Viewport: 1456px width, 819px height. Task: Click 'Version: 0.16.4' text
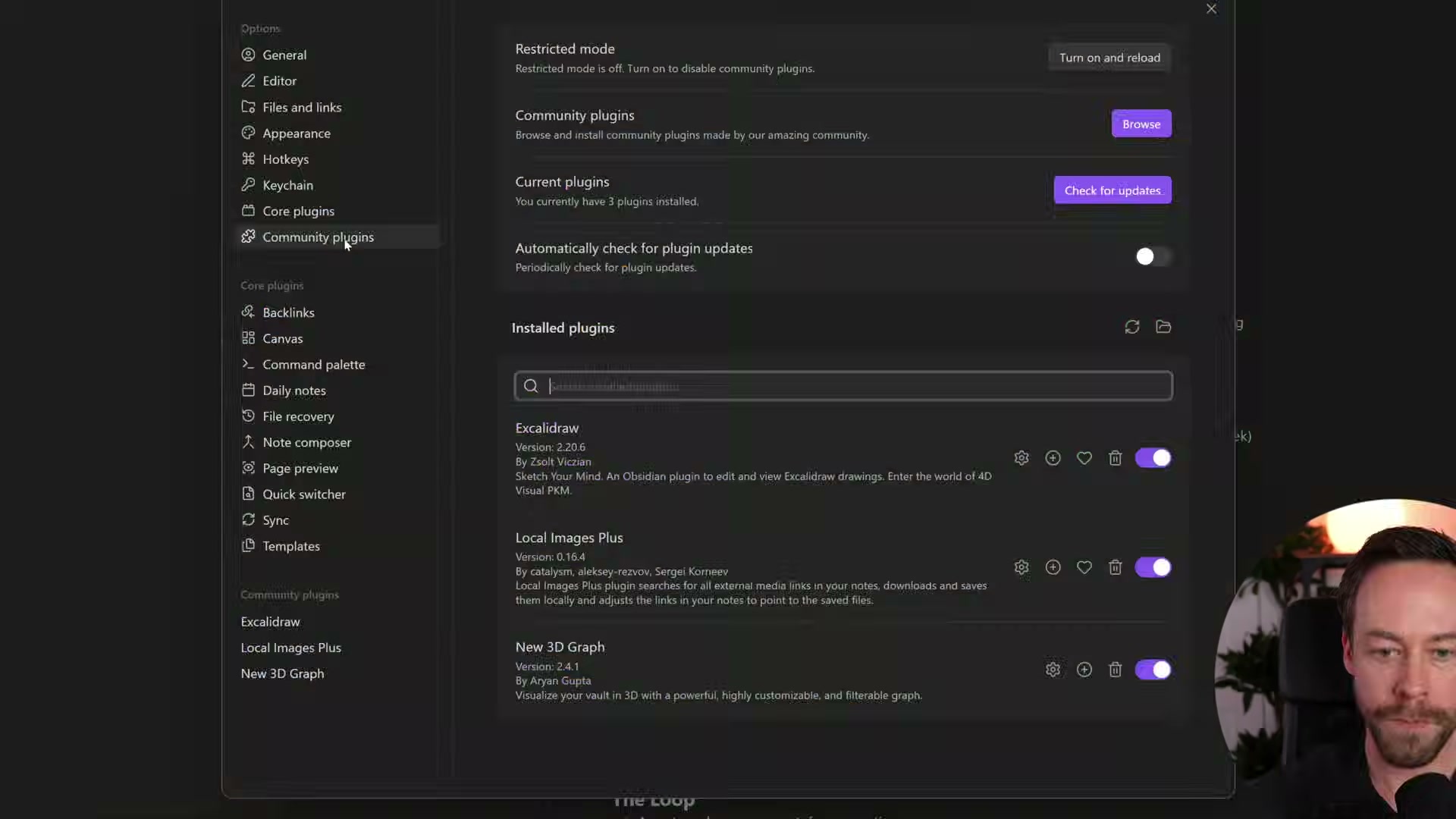[550, 557]
